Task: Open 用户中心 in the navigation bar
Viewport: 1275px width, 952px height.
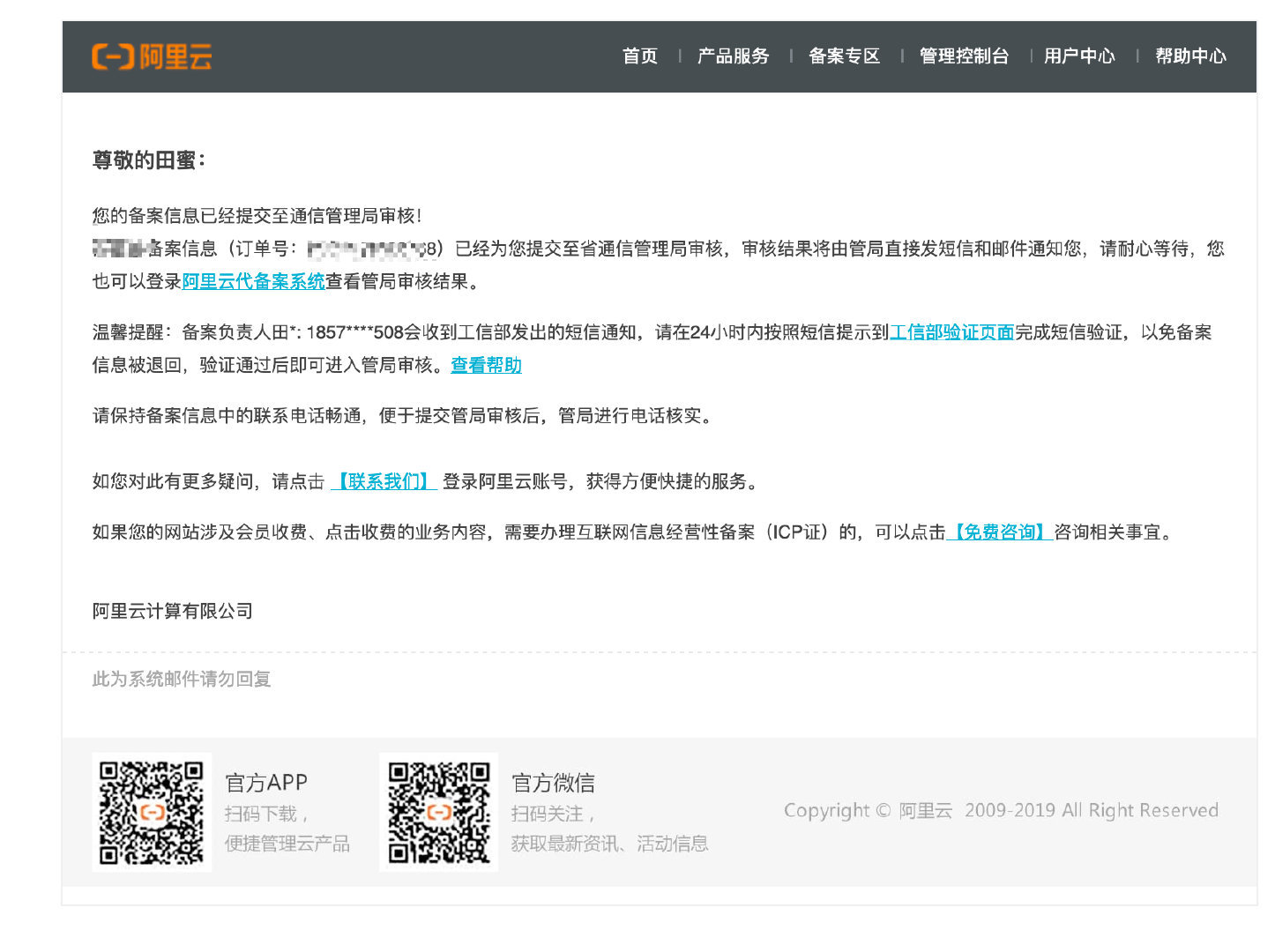Action: pyautogui.click(x=1079, y=56)
